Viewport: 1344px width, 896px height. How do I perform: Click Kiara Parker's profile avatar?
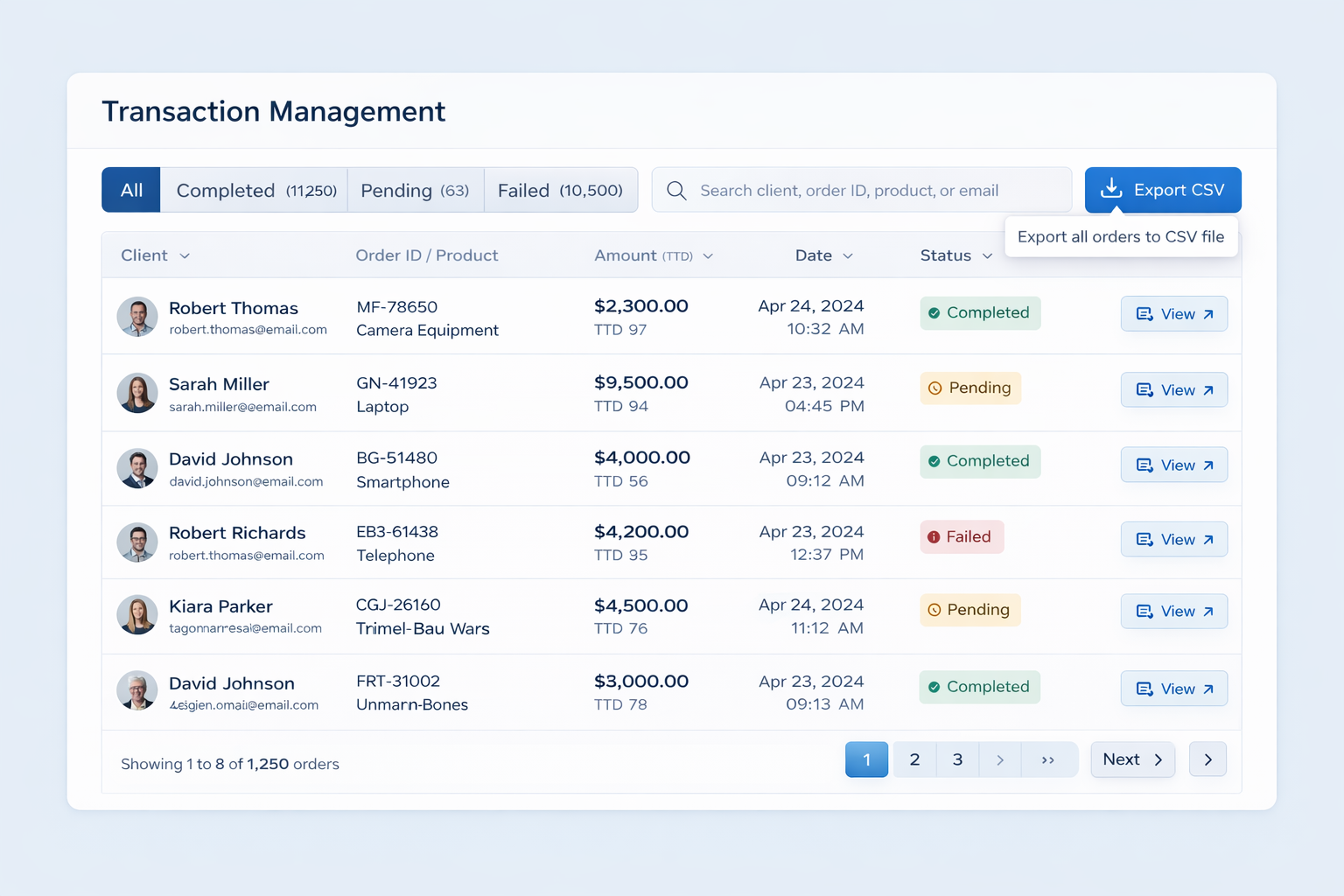coord(137,615)
